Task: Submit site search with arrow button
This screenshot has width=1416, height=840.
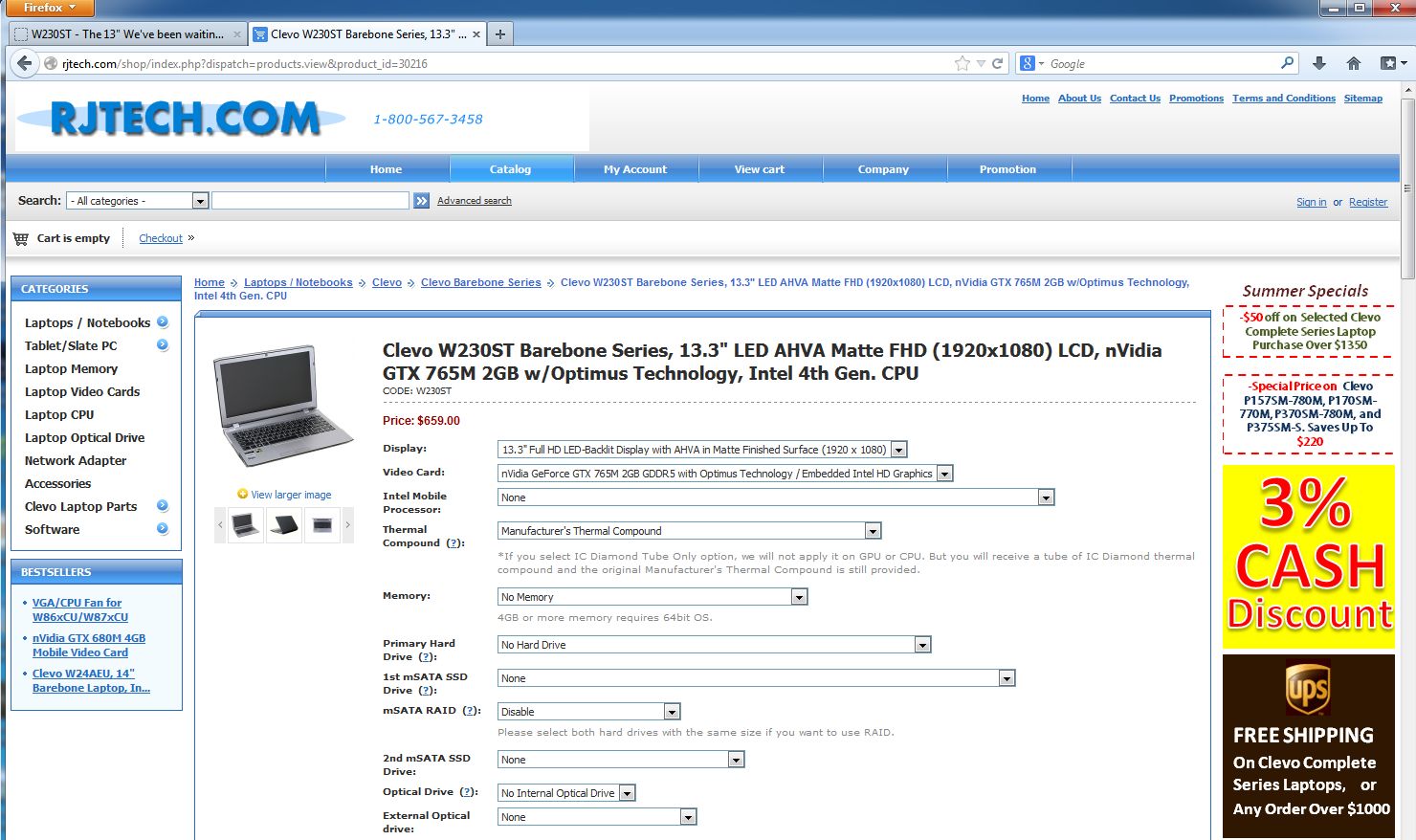Action: click(x=421, y=201)
